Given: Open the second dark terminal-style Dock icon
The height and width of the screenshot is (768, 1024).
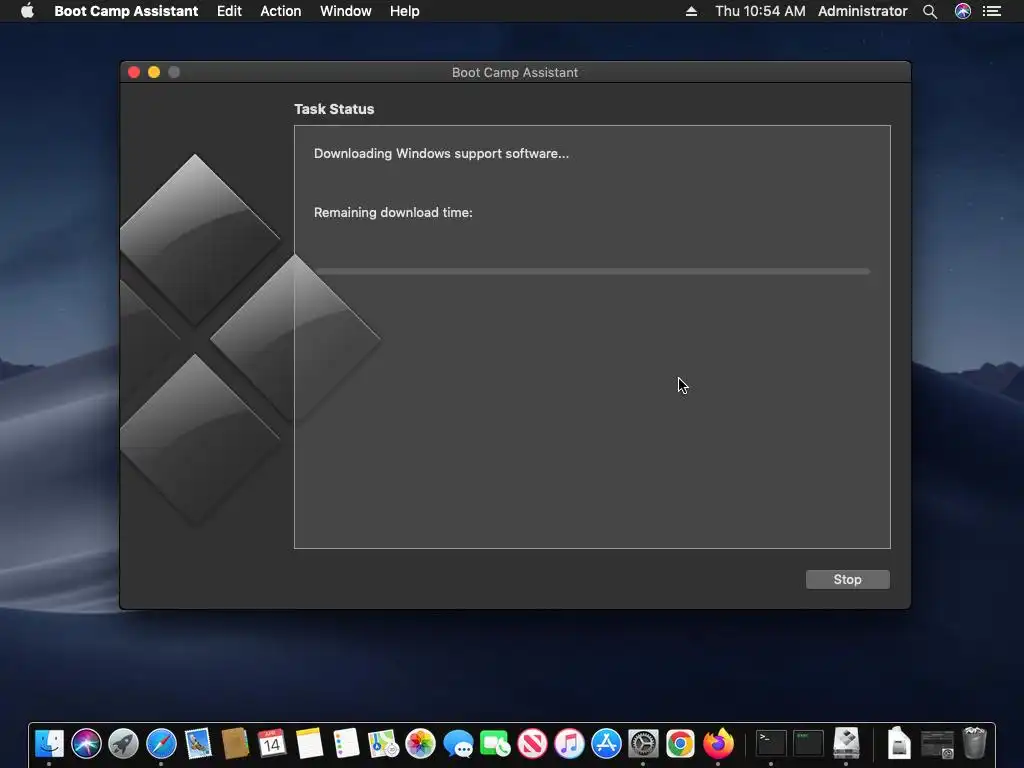Looking at the screenshot, I should pos(808,743).
